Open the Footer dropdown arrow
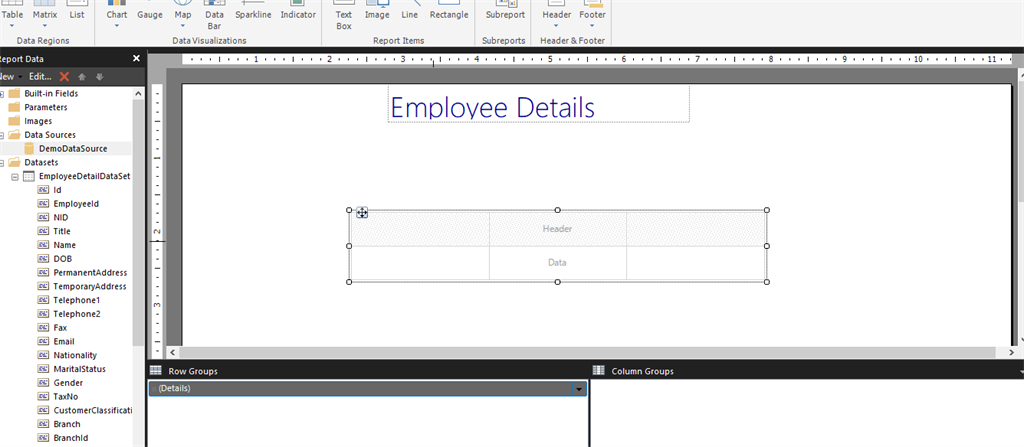Viewport: 1024px width, 447px height. [x=592, y=26]
